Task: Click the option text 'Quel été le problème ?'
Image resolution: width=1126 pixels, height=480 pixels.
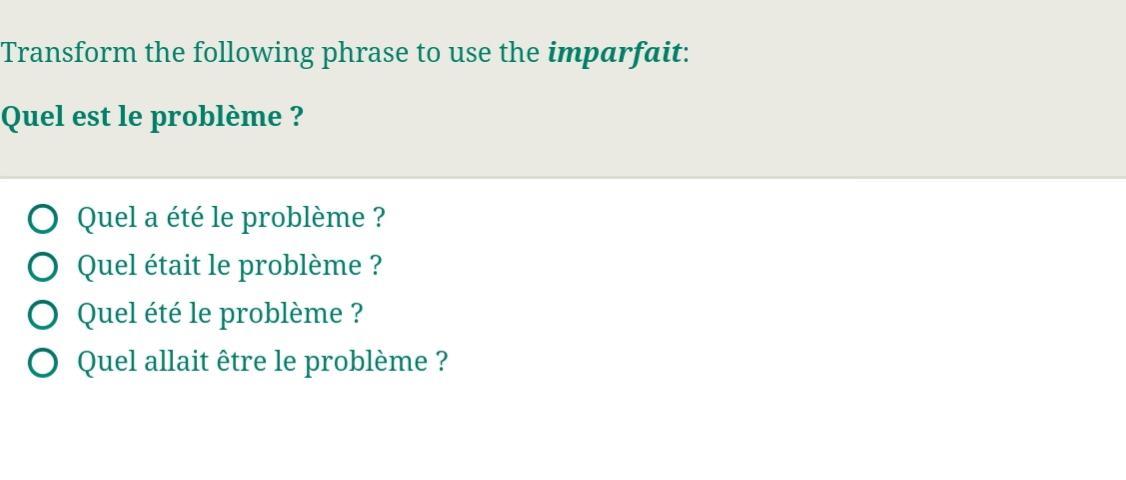Action: click(220, 314)
